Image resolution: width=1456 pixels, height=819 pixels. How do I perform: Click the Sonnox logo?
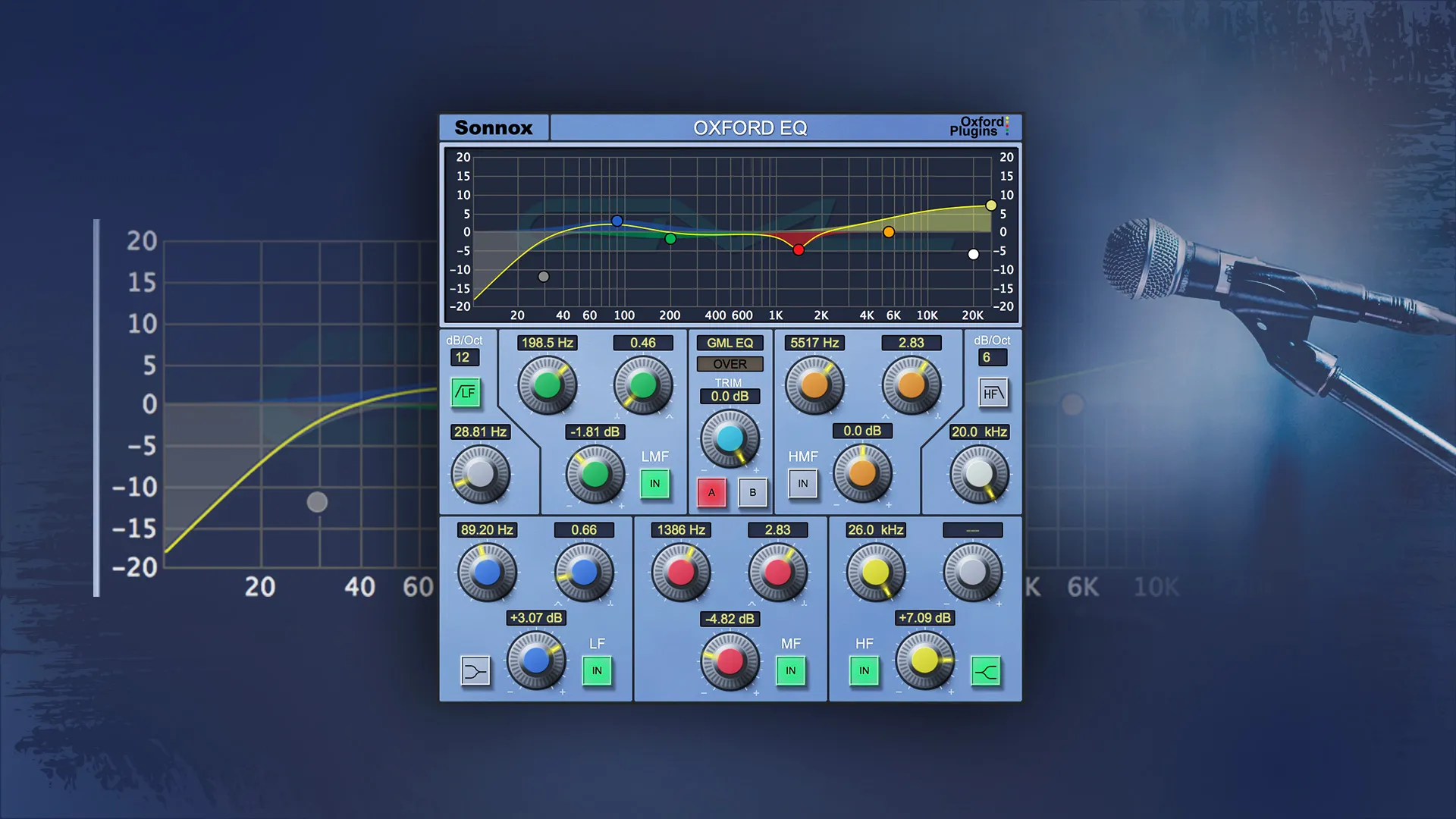[x=494, y=128]
